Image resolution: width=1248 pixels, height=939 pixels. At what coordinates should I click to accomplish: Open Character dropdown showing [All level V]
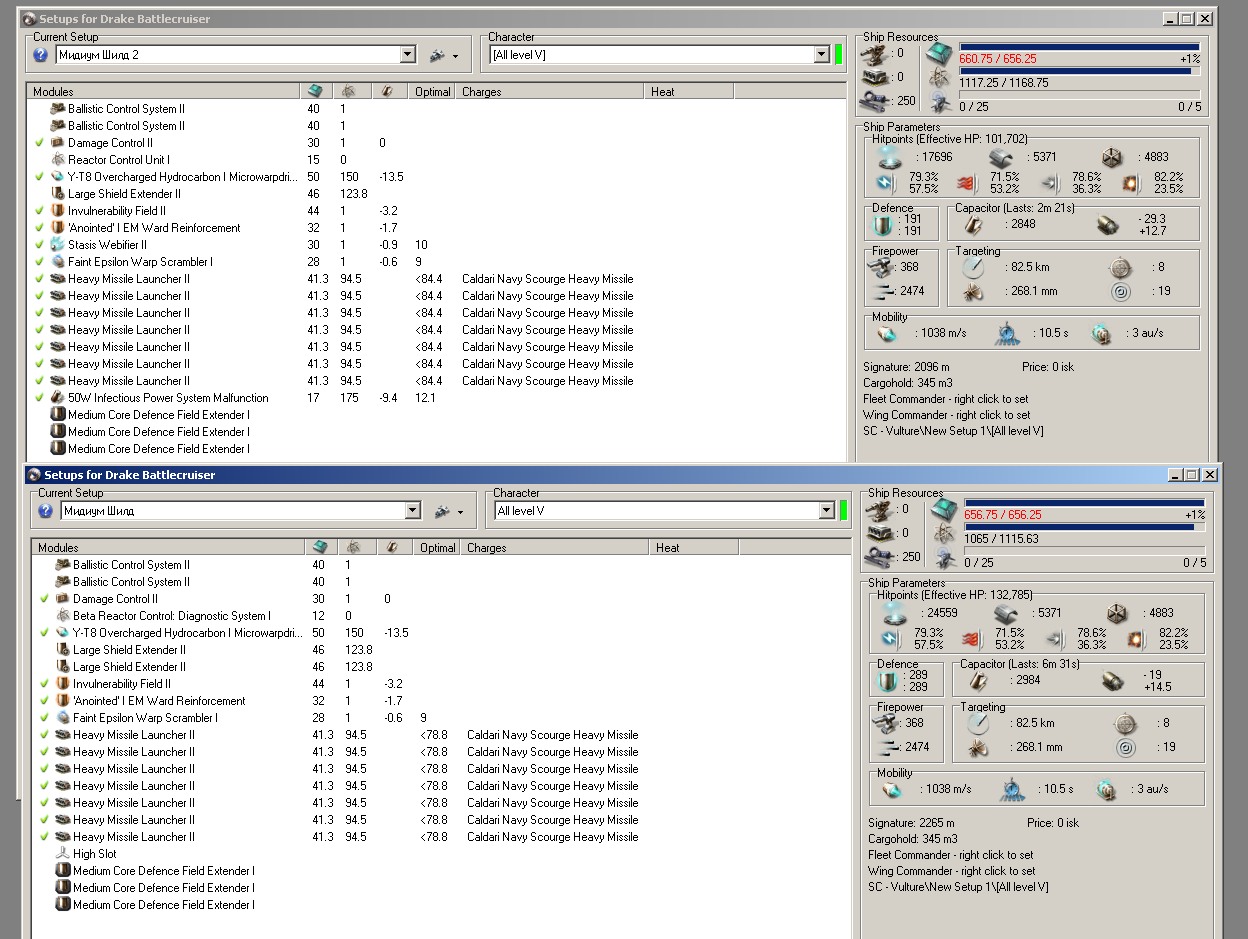[822, 55]
